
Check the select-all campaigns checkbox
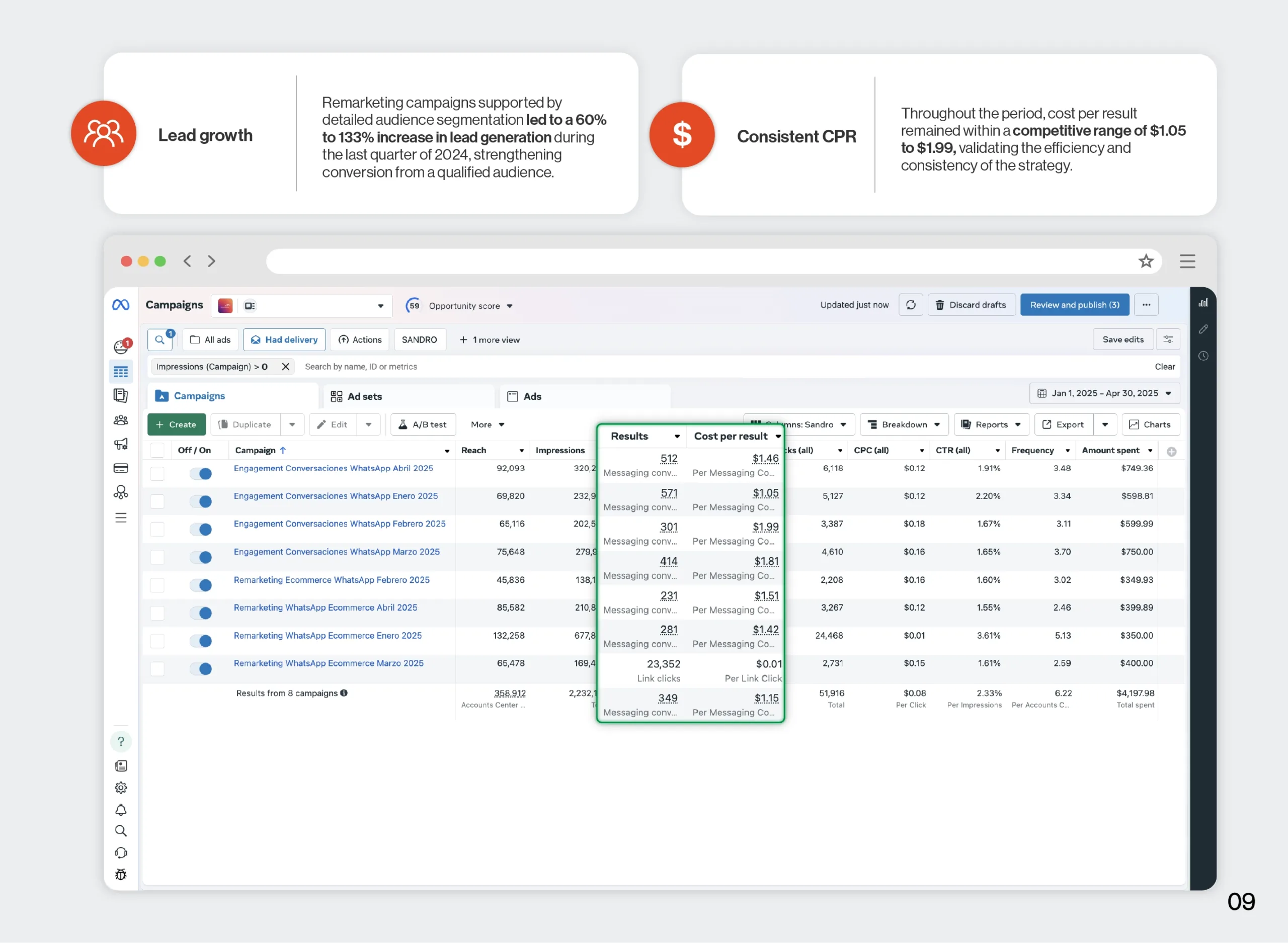point(157,451)
